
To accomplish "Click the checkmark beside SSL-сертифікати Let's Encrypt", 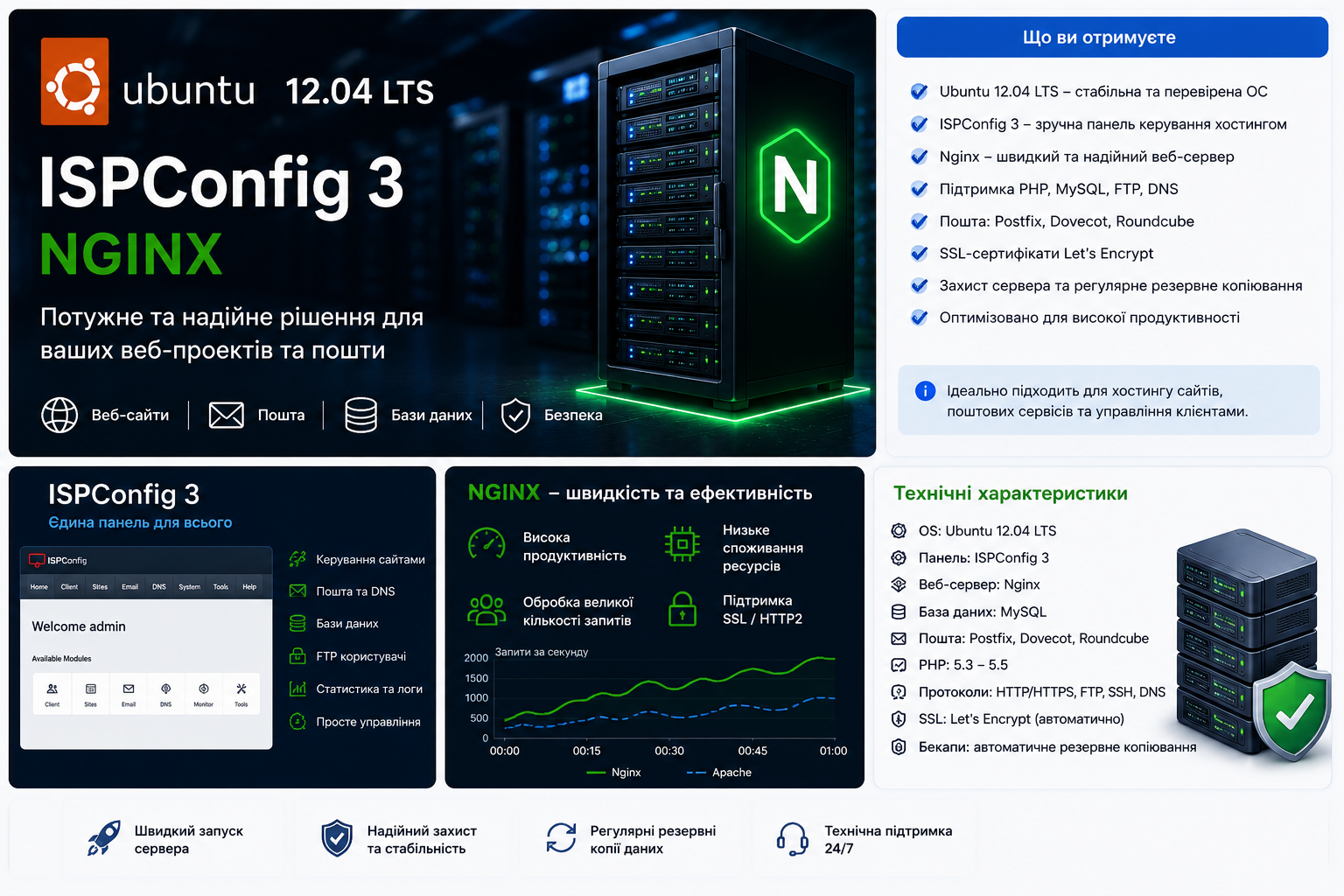I will [x=919, y=253].
